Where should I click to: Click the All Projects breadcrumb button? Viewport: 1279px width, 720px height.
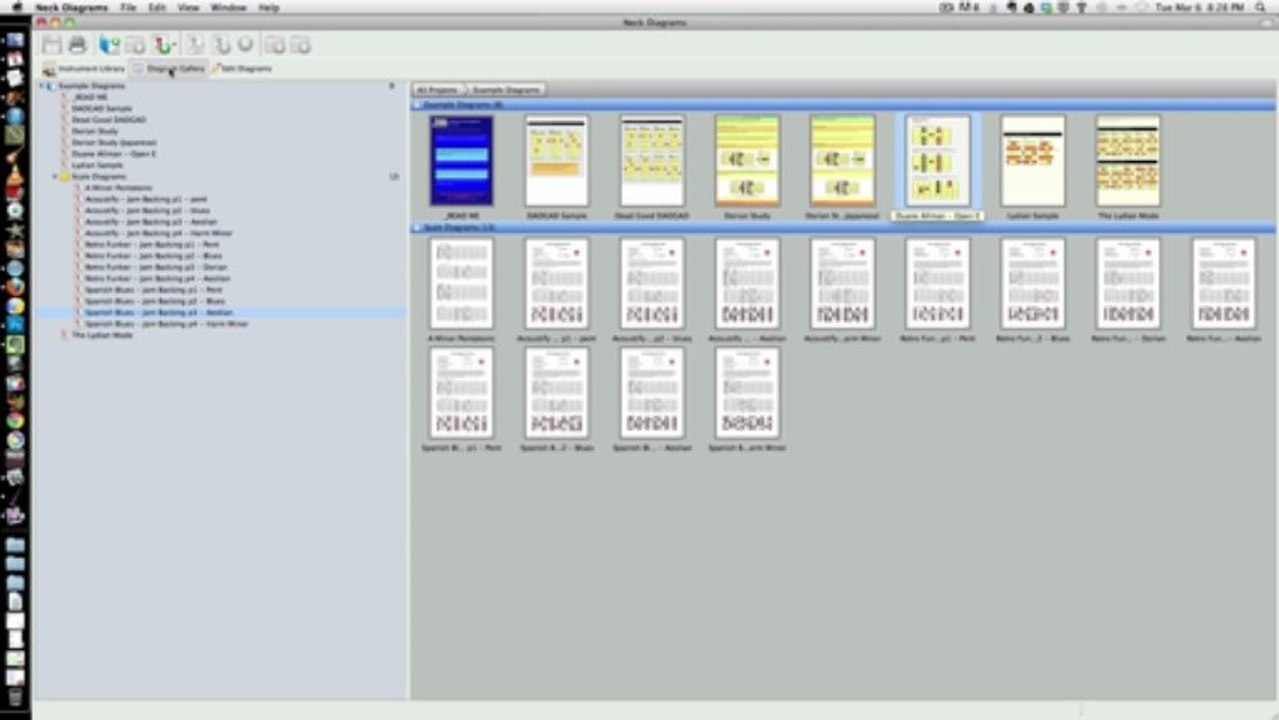click(437, 90)
